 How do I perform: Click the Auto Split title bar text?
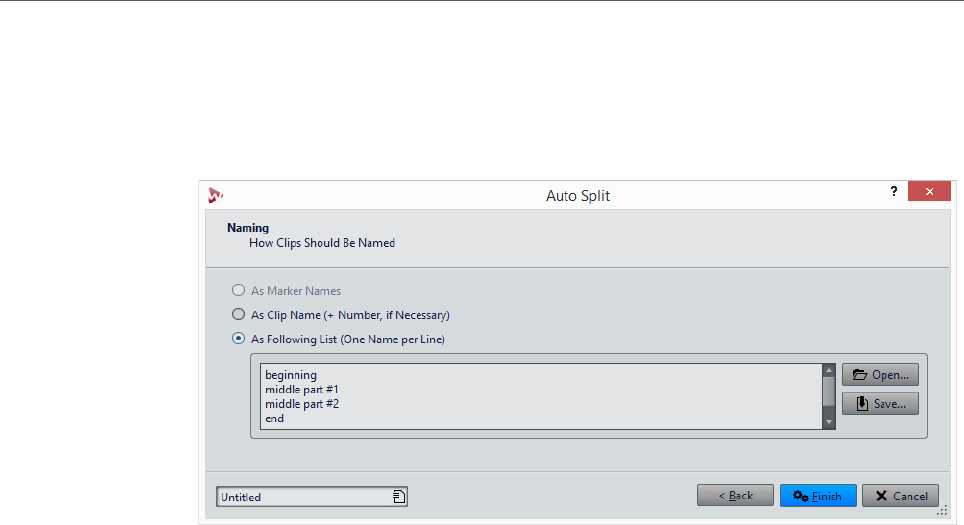578,196
